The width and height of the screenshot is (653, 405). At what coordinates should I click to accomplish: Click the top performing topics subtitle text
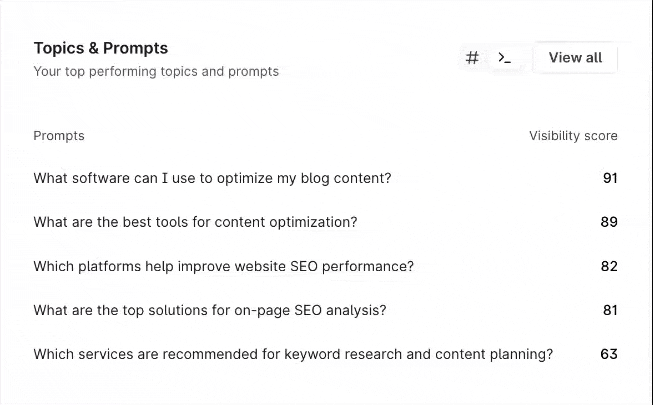click(156, 72)
